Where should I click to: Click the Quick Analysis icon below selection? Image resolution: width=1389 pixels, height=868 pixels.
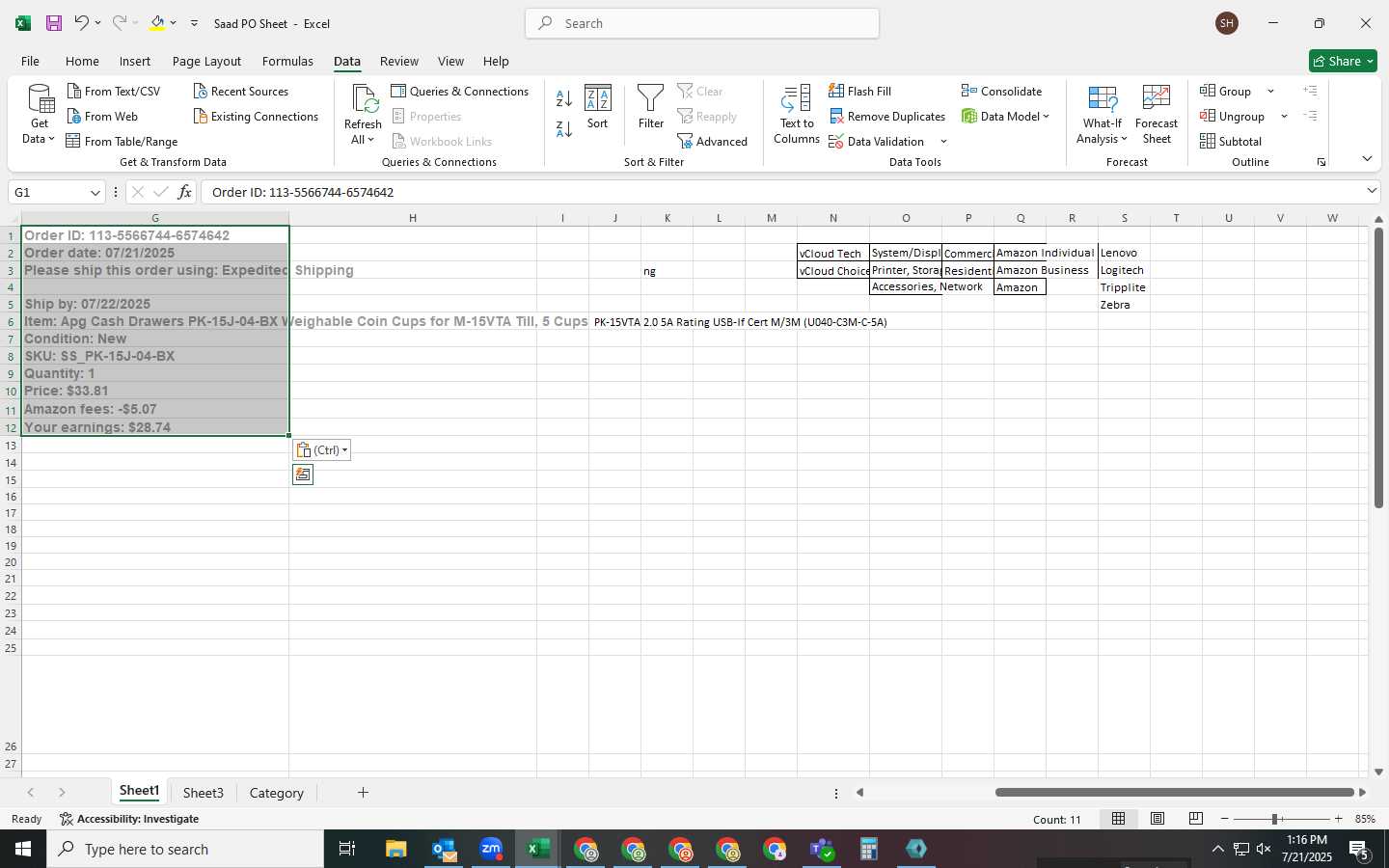(303, 475)
